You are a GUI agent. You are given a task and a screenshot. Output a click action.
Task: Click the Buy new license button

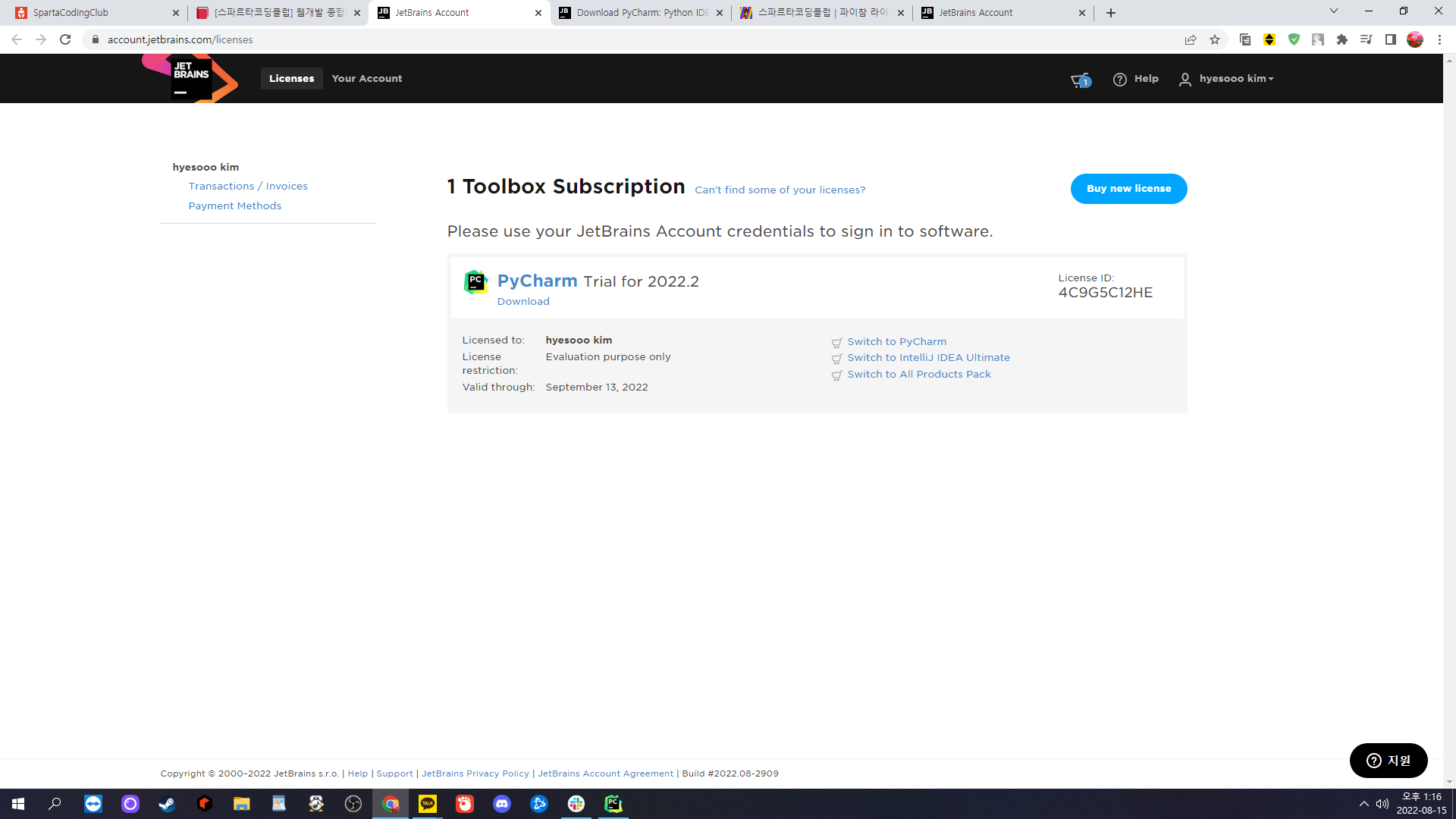[x=1128, y=189]
